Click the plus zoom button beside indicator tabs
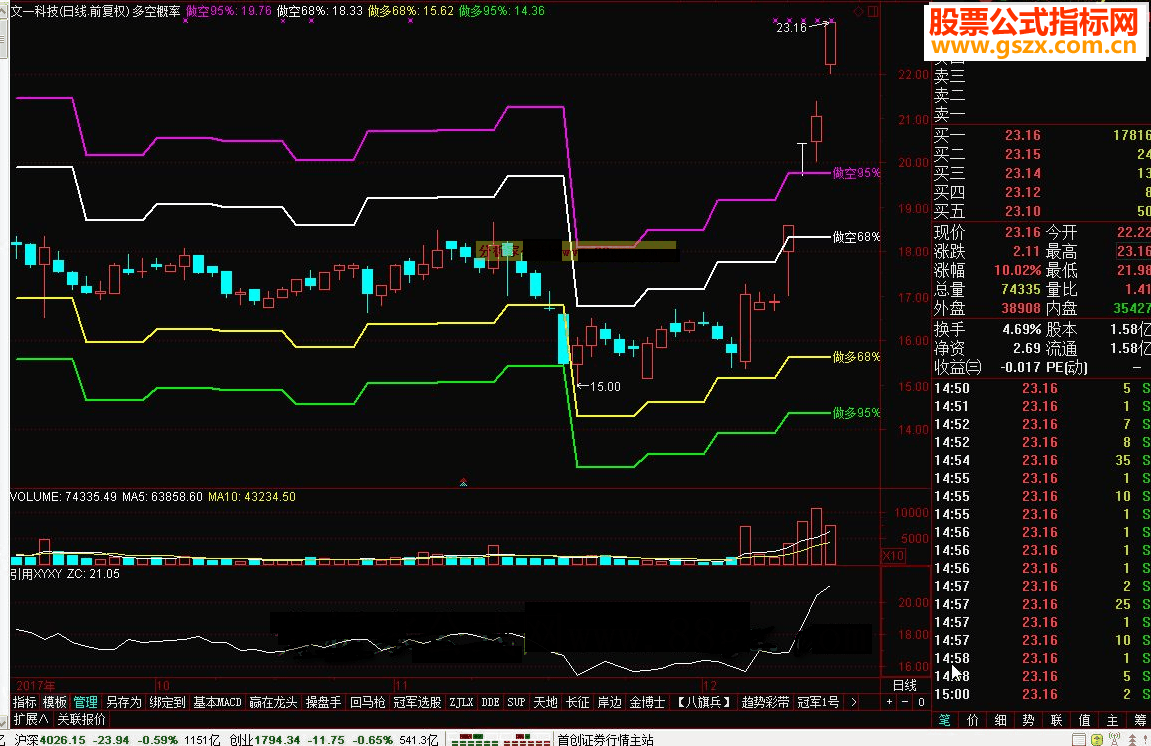This screenshot has width=1151, height=746. pyautogui.click(x=890, y=702)
